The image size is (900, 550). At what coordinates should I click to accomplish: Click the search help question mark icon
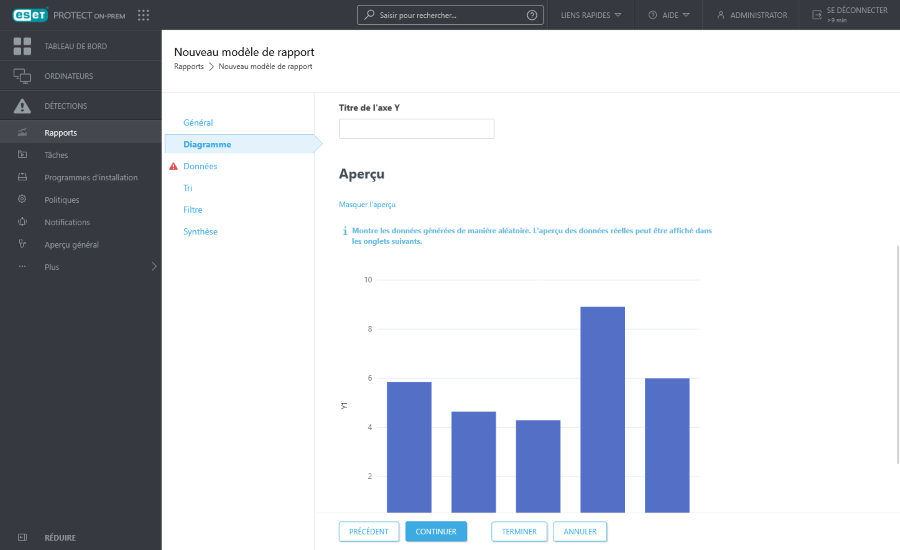pos(531,15)
